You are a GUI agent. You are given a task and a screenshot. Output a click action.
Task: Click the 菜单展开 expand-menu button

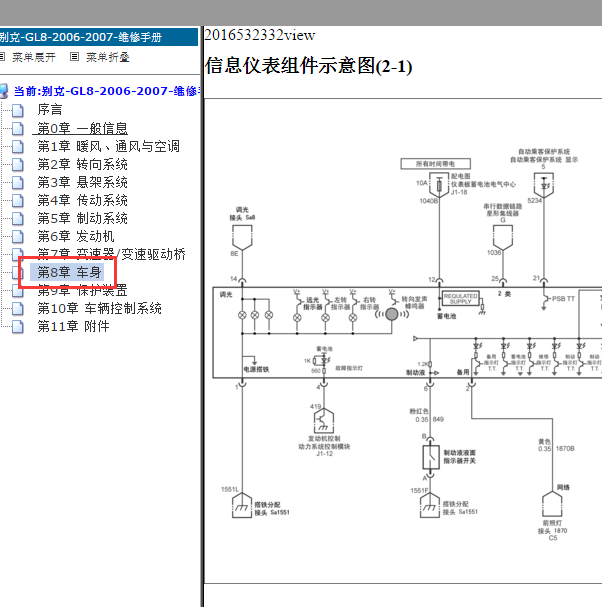pos(34,57)
